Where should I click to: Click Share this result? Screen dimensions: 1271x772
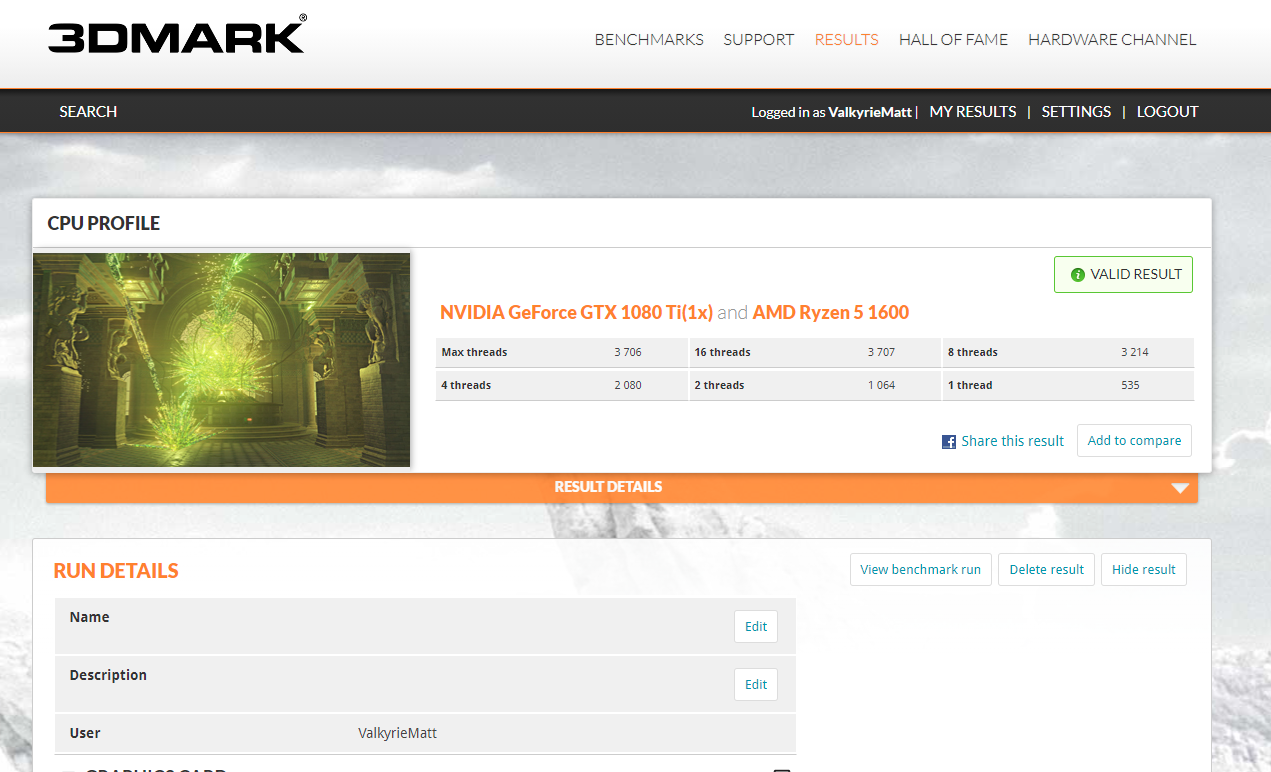(1012, 441)
